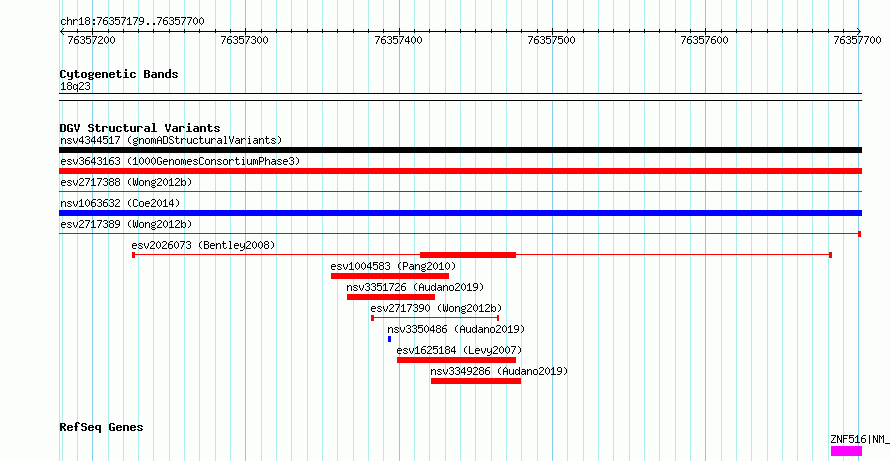Click the chr18:76357179..76357700 region label
890x461 pixels.
(132, 22)
